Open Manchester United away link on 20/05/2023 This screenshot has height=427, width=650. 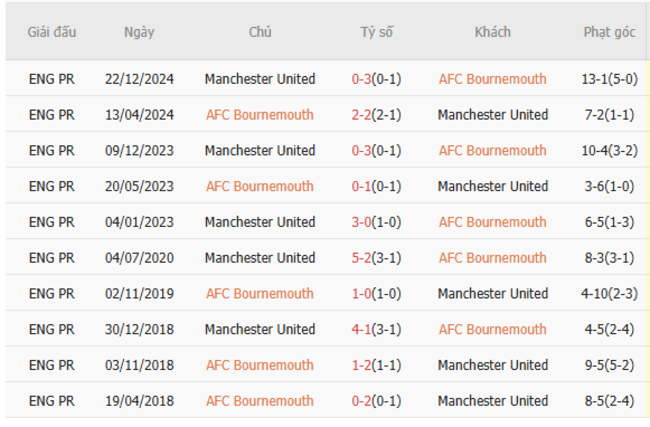[492, 186]
